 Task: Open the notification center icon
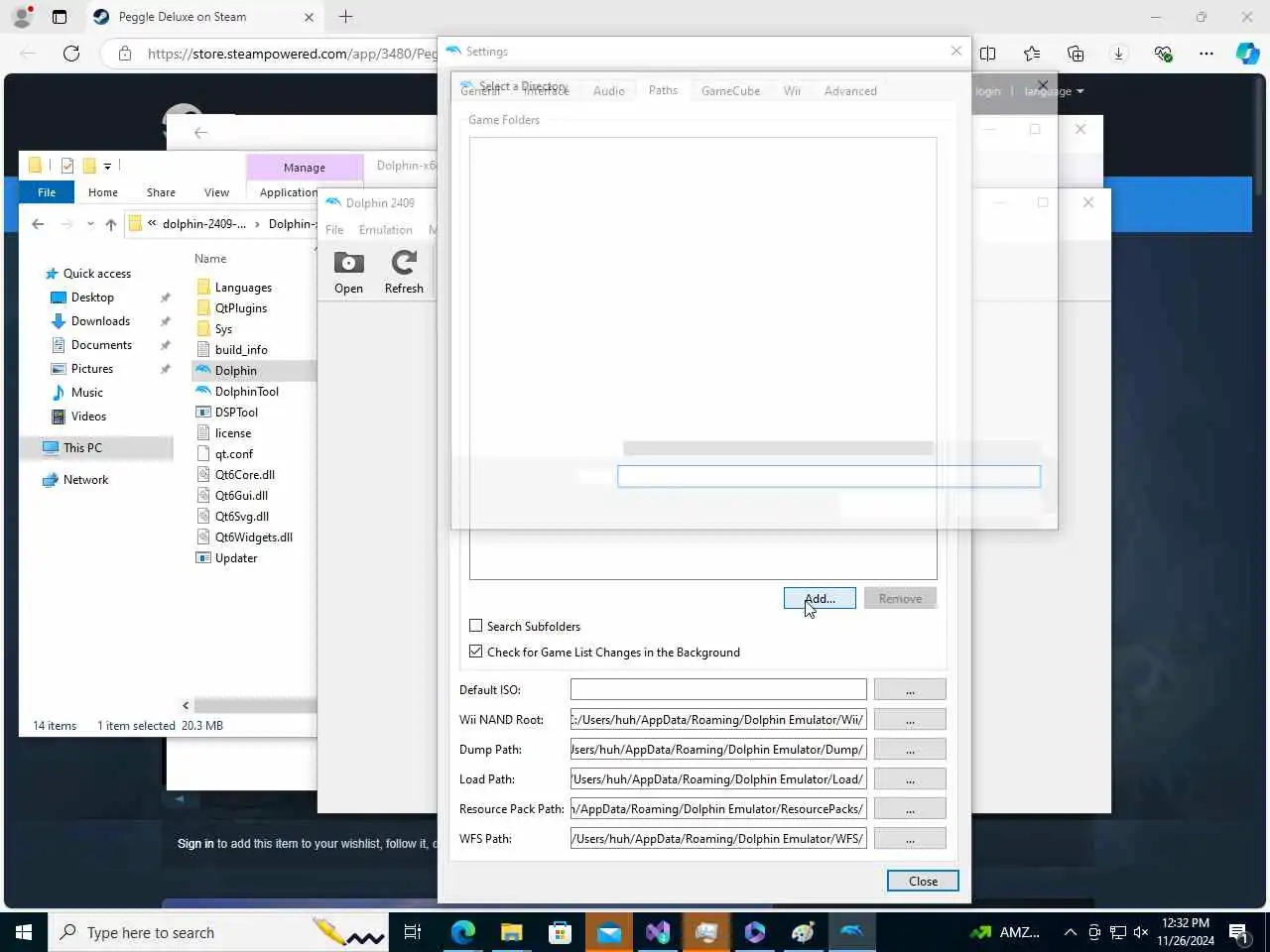[1238, 932]
